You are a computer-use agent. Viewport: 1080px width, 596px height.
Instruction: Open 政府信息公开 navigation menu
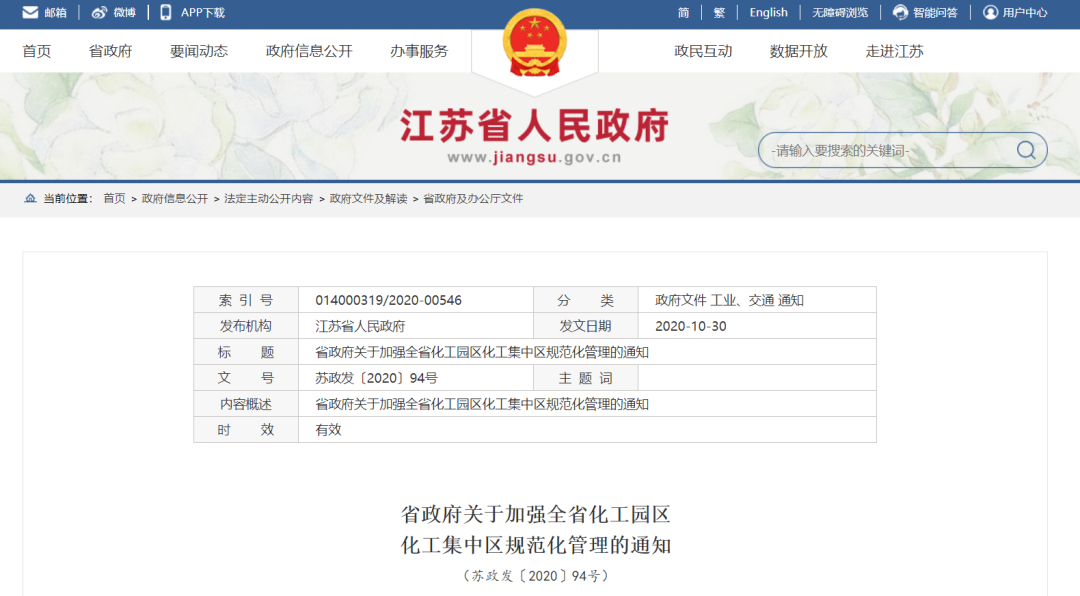click(313, 51)
